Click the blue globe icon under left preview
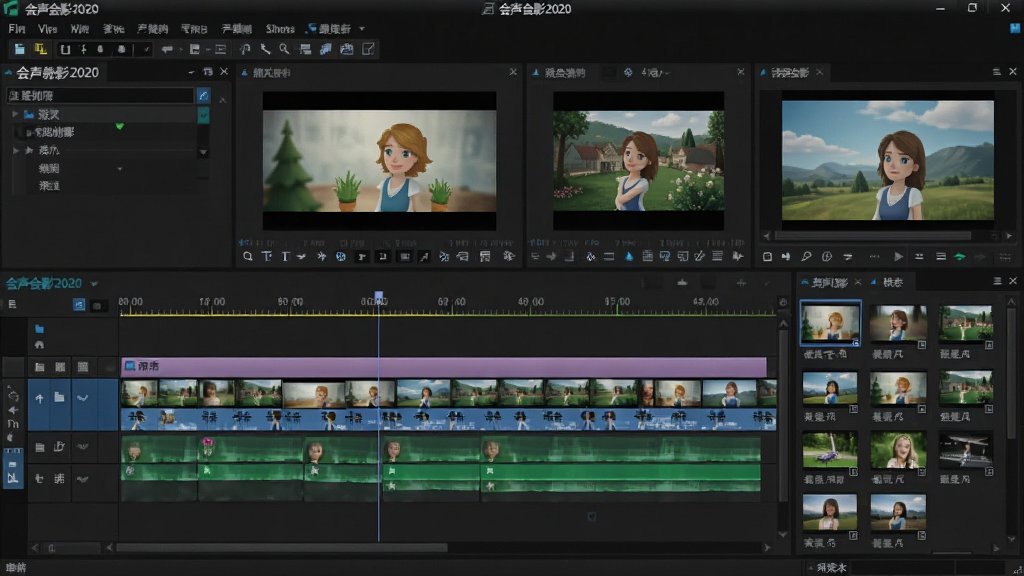Image resolution: width=1024 pixels, height=576 pixels. point(340,257)
